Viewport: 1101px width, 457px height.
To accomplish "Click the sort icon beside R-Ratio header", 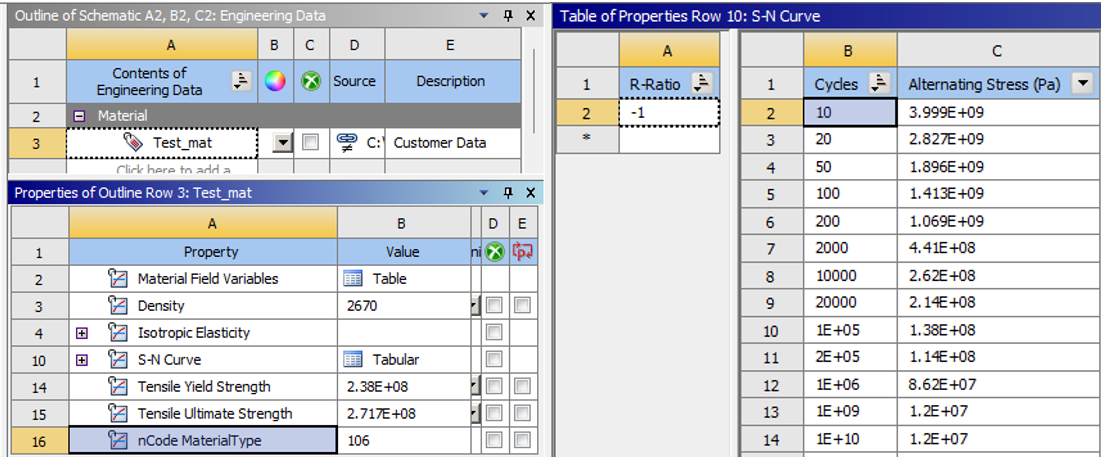I will [x=703, y=84].
